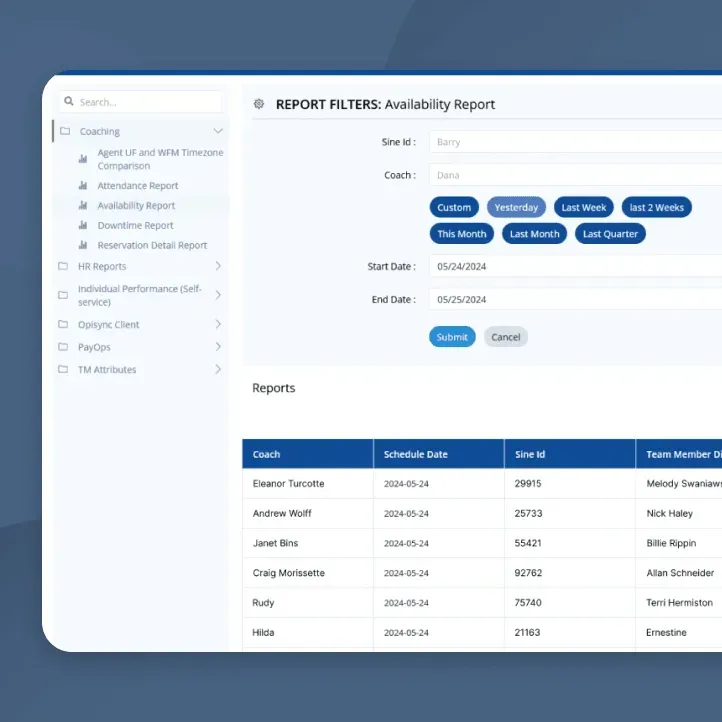Click the search magnifier icon
722x722 pixels.
tap(69, 101)
